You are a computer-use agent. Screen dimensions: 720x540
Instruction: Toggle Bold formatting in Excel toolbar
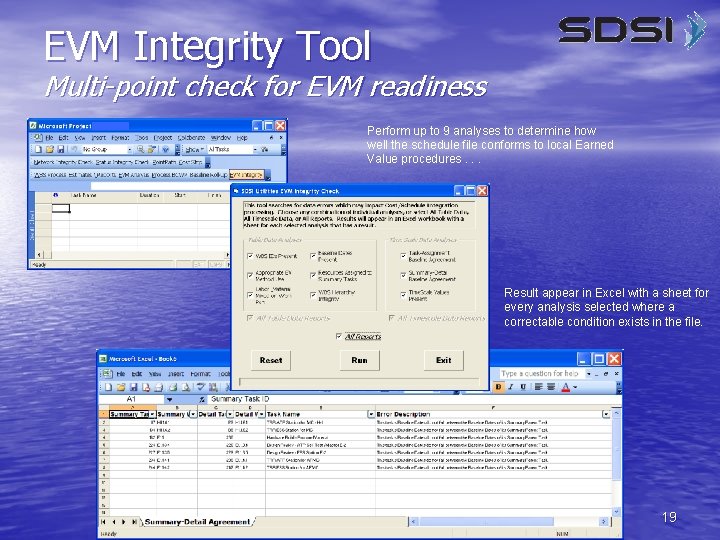(498, 387)
